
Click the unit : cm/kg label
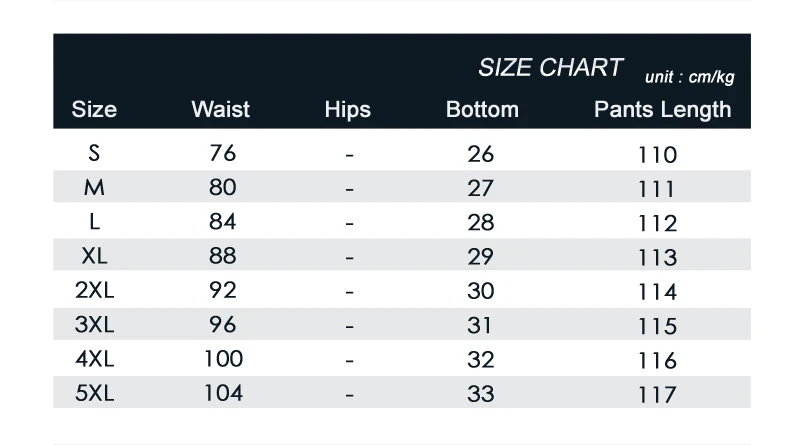(x=689, y=77)
